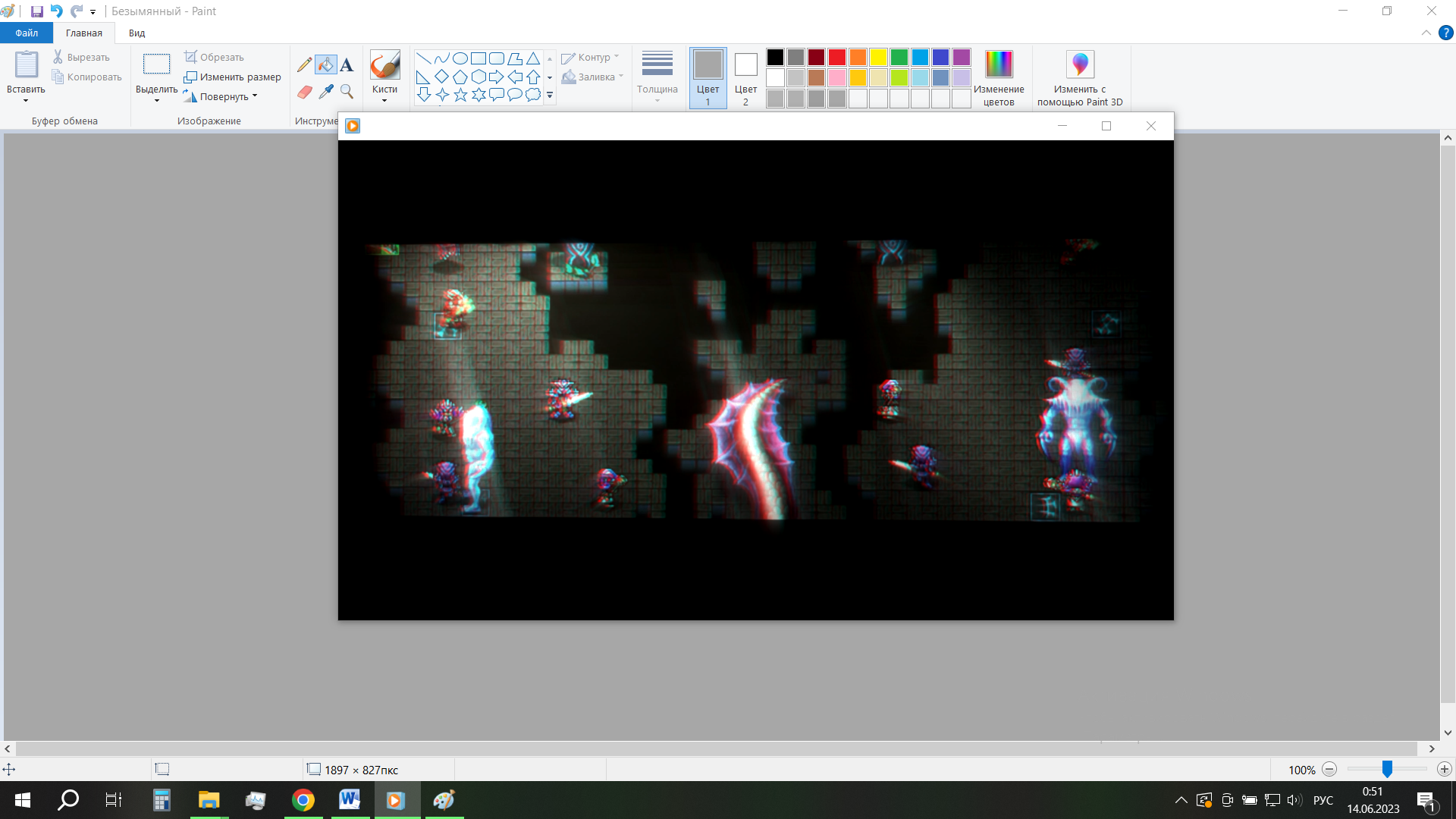Click the rectangular selection icon
Image resolution: width=1456 pixels, height=819 pixels.
tap(156, 64)
